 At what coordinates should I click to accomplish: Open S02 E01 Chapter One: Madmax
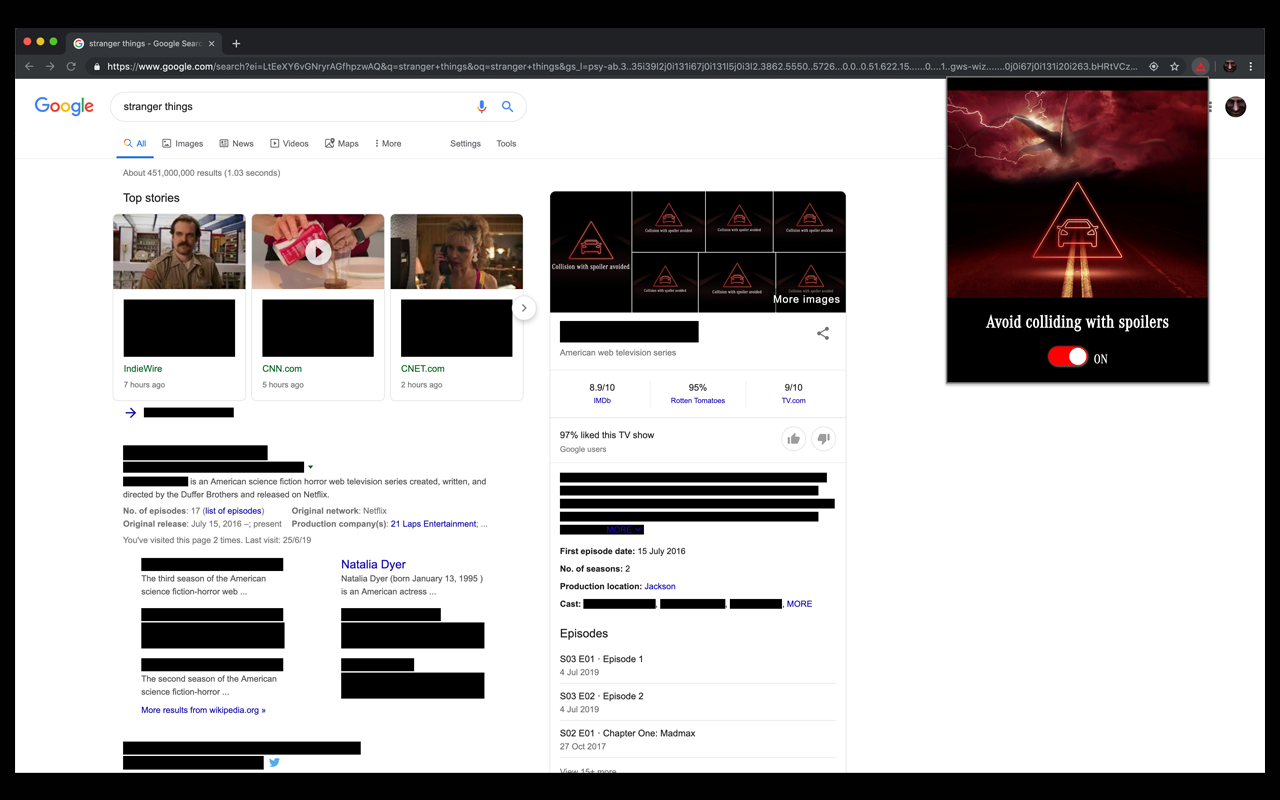[698, 739]
